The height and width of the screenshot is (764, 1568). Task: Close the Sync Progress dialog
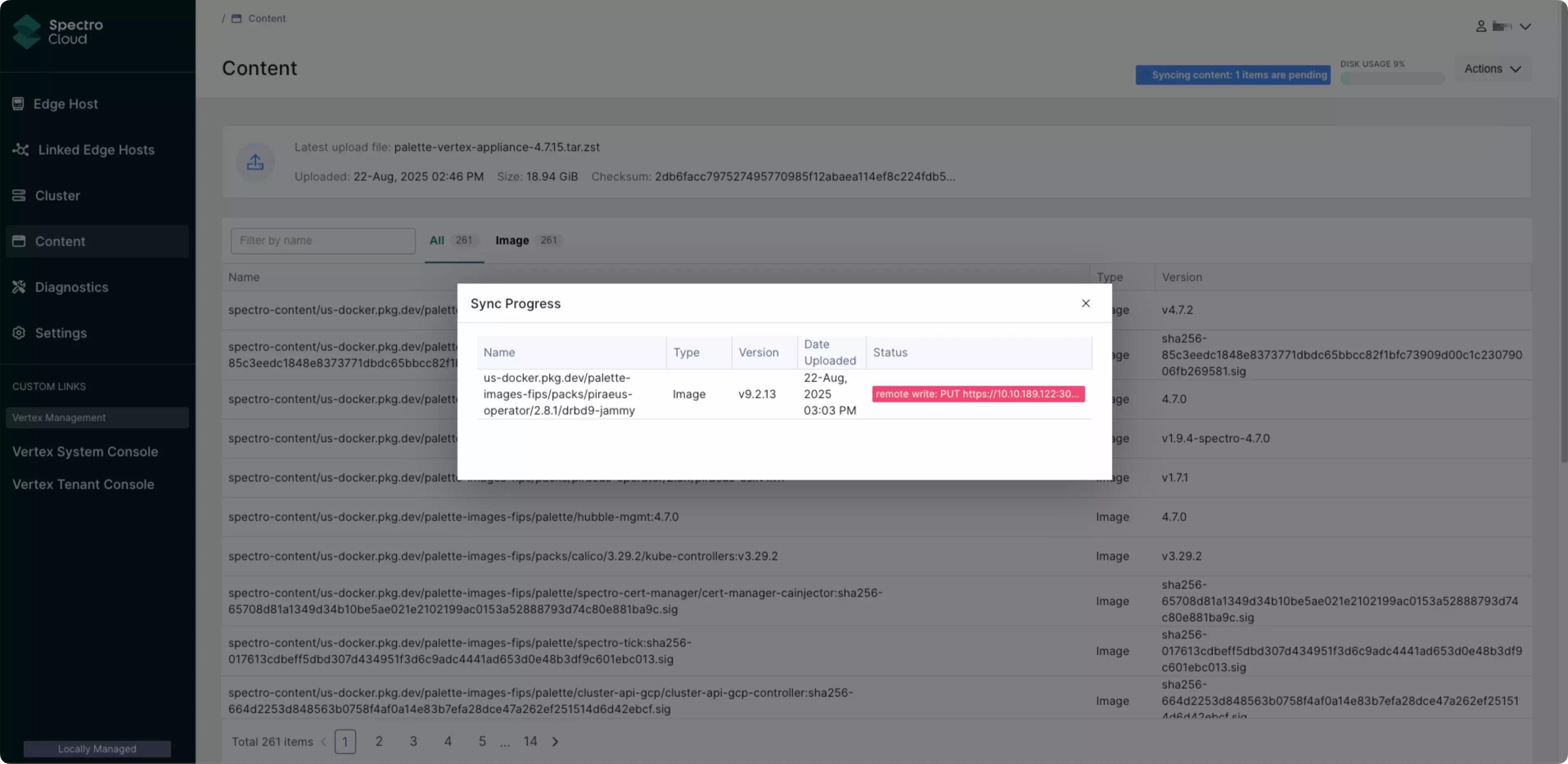pos(1086,303)
